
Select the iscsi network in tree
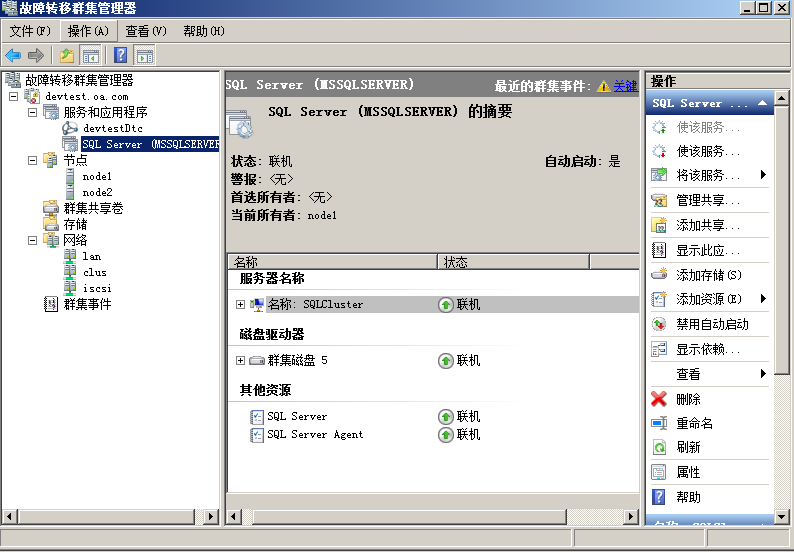[97, 288]
